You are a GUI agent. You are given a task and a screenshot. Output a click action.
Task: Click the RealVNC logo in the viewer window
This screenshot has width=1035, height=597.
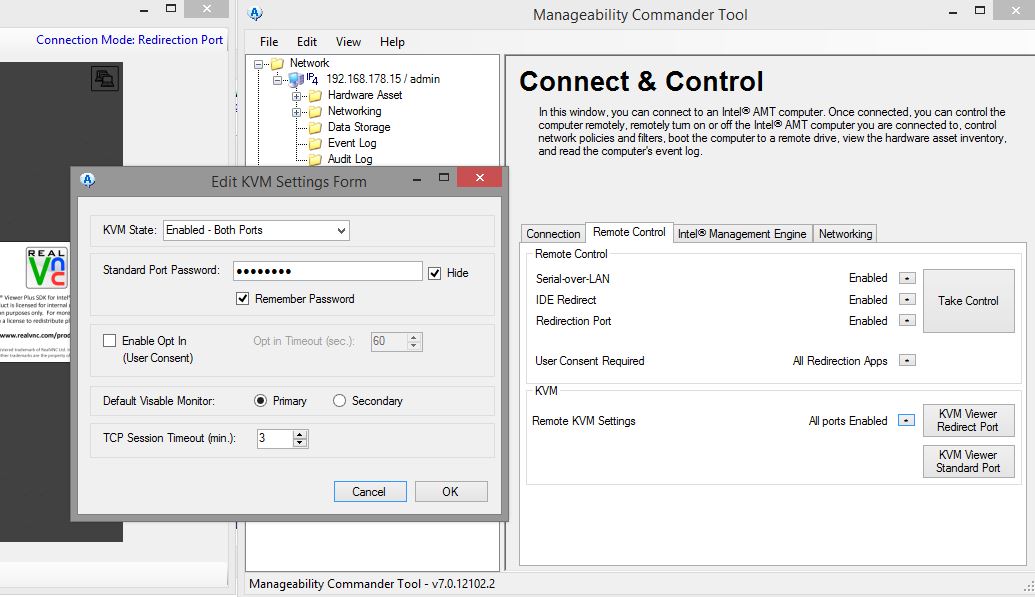(x=46, y=267)
